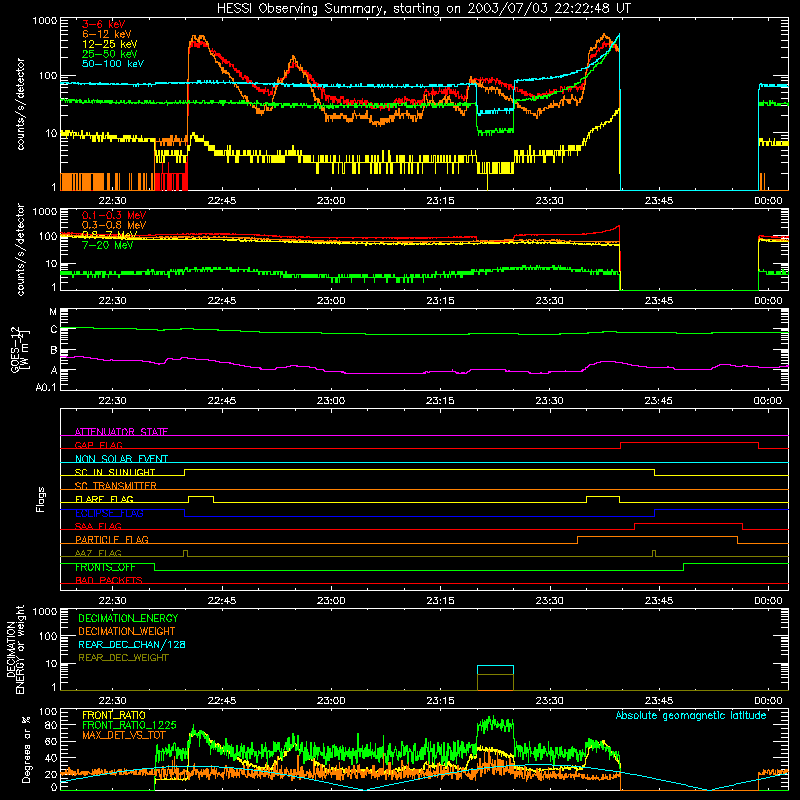Click the 23:30 tick label under GOES panel
This screenshot has width=800, height=800.
(549, 401)
